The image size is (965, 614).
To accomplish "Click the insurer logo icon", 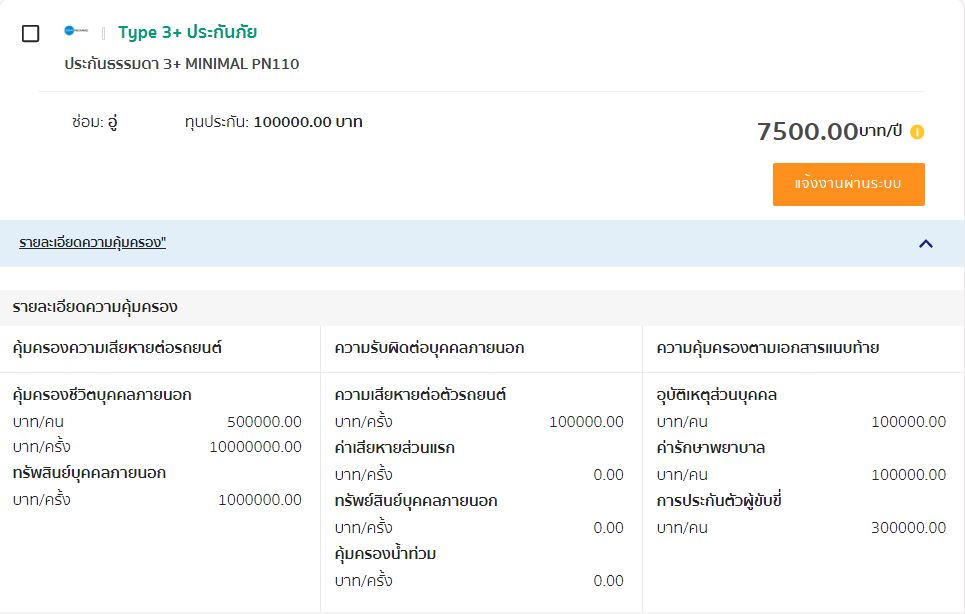I will click(x=77, y=32).
